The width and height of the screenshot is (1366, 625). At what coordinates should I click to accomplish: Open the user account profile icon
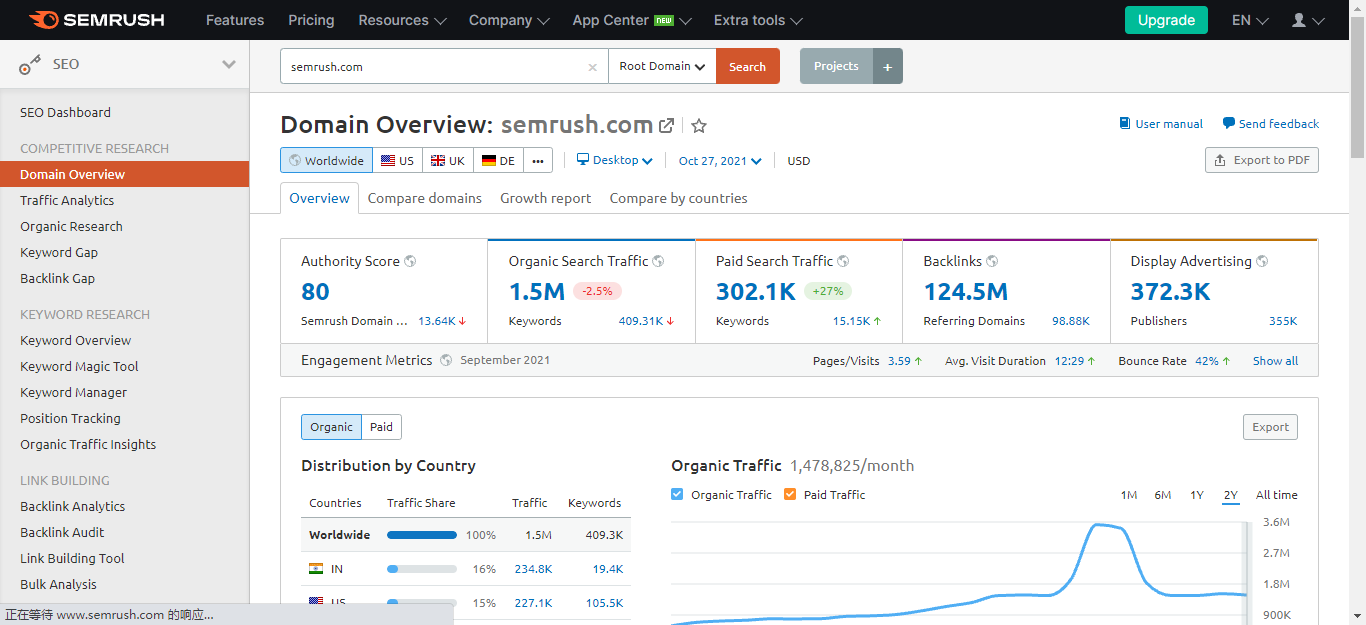coord(1299,20)
